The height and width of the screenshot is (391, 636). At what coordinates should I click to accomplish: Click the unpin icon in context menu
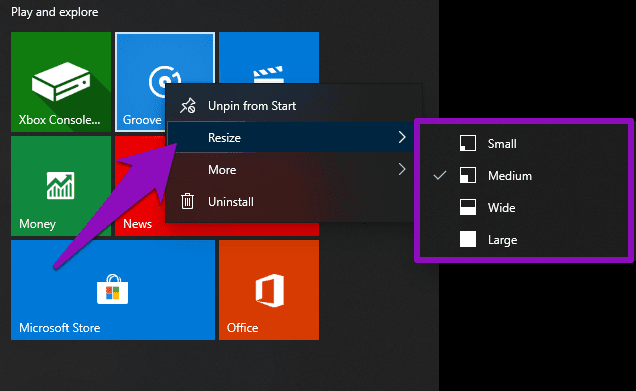(x=188, y=106)
